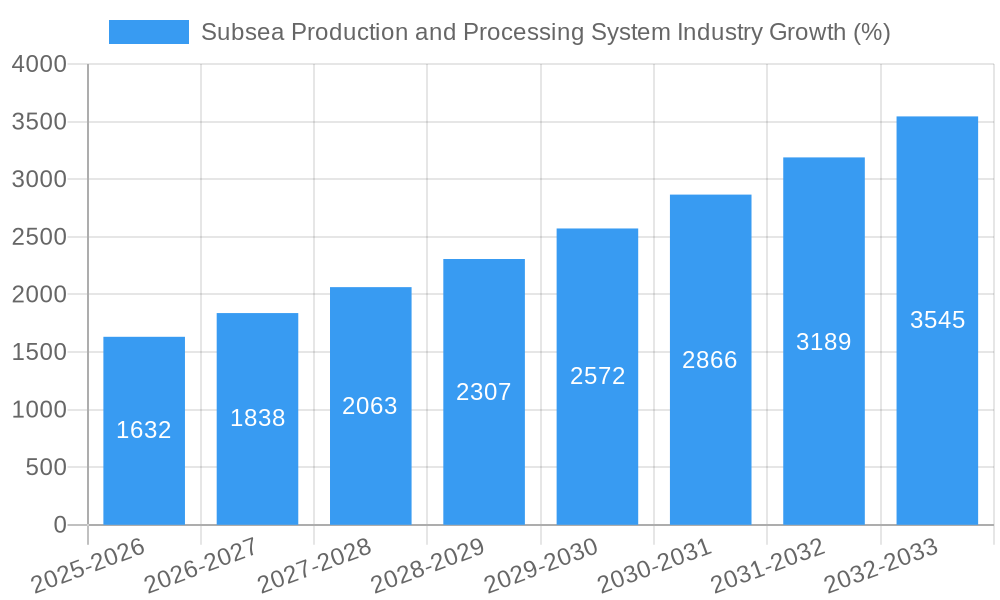
Task: Click the 2572 value label
Action: point(598,376)
